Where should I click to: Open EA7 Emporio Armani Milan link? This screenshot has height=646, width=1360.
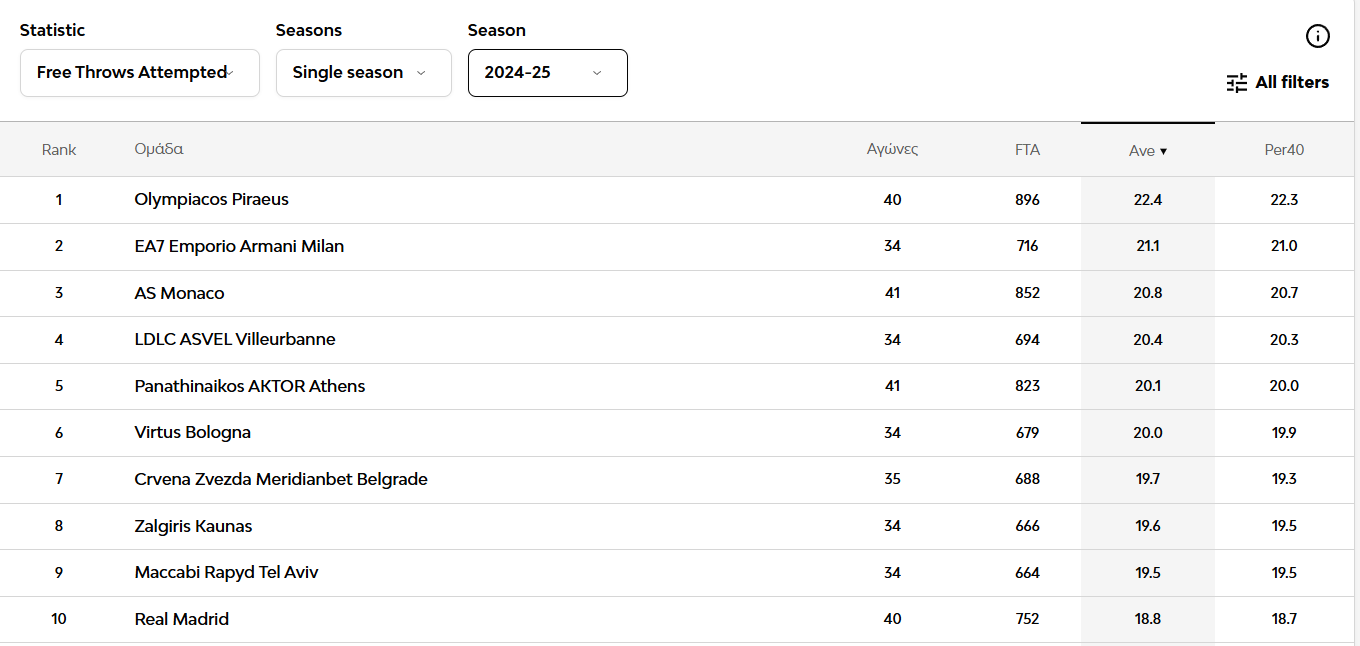point(239,246)
